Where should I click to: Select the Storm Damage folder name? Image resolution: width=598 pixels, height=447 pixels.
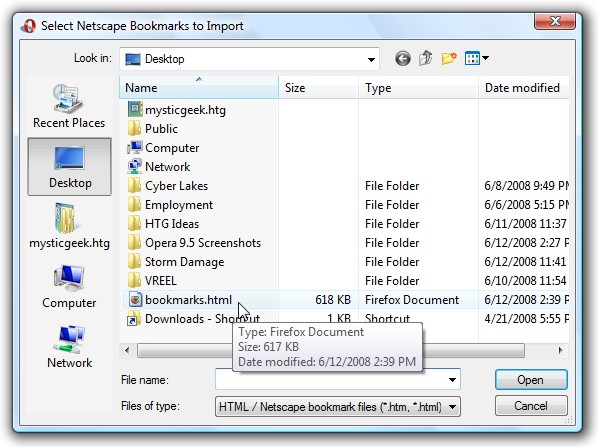click(185, 262)
